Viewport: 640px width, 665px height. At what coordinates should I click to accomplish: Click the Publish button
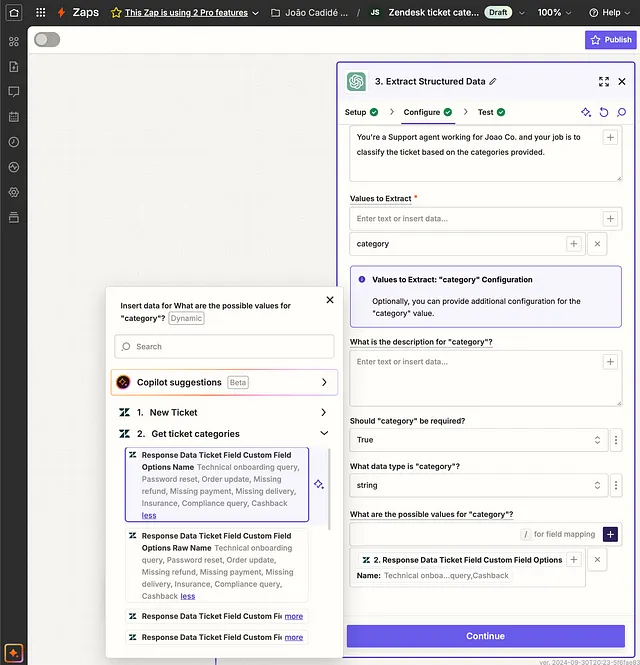[x=611, y=40]
